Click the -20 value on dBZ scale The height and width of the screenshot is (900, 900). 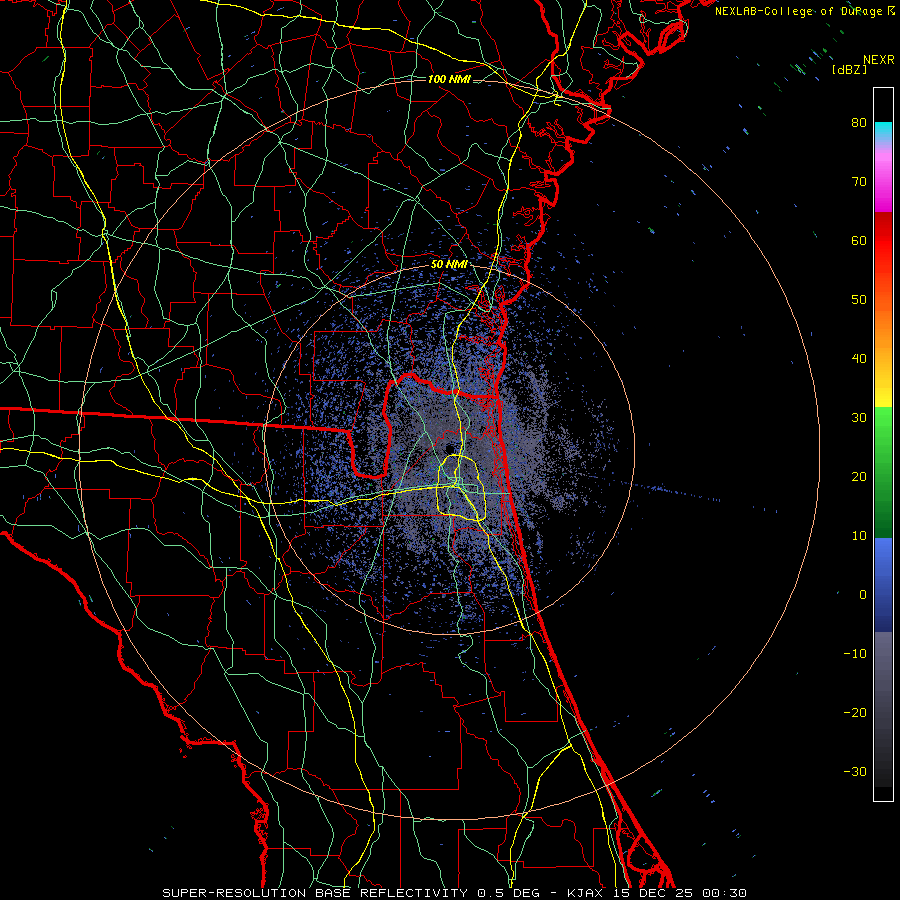pos(855,712)
